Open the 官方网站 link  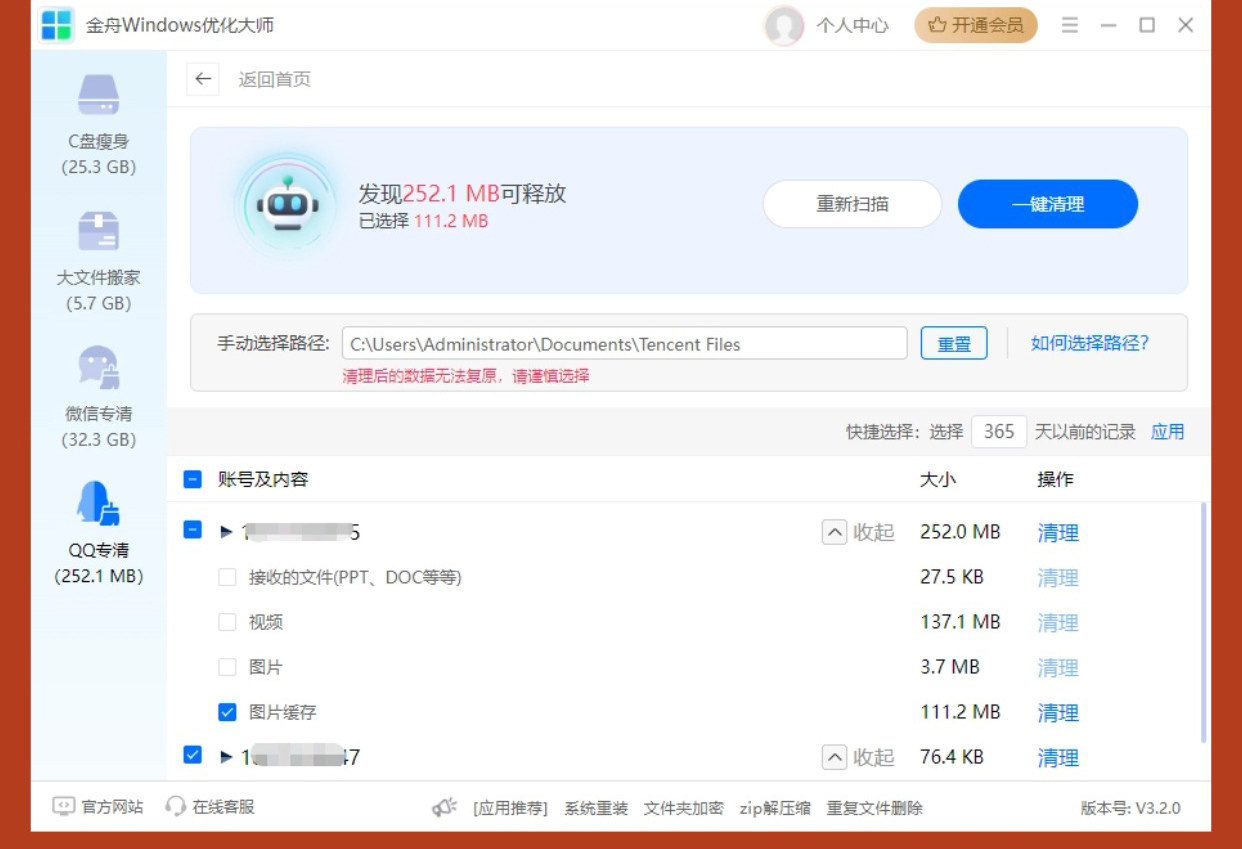coord(112,807)
